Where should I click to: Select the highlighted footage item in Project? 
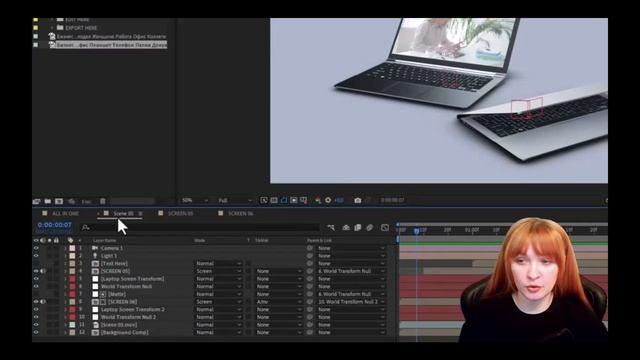pyautogui.click(x=111, y=44)
